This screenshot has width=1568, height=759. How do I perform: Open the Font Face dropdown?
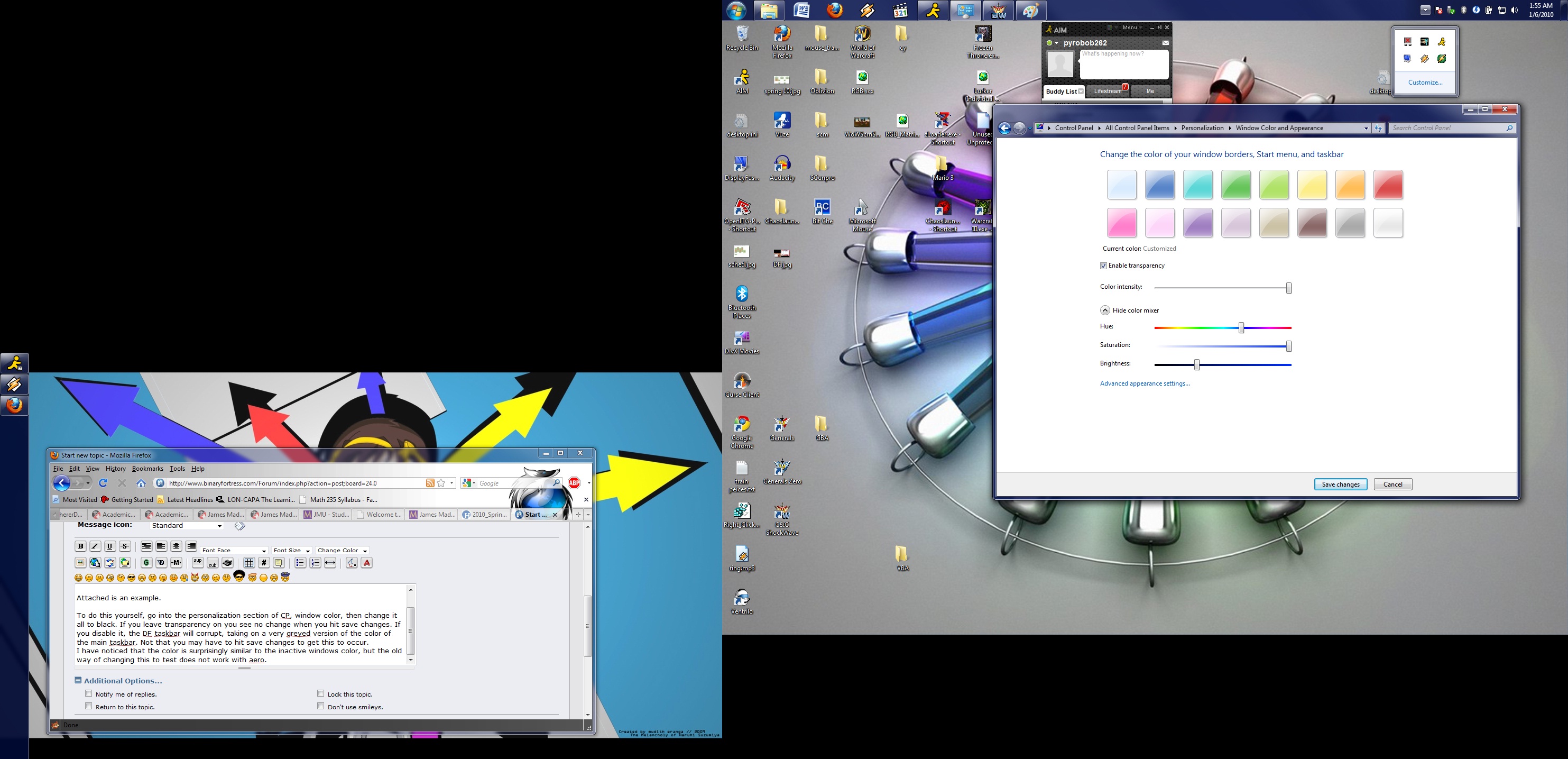tap(234, 550)
